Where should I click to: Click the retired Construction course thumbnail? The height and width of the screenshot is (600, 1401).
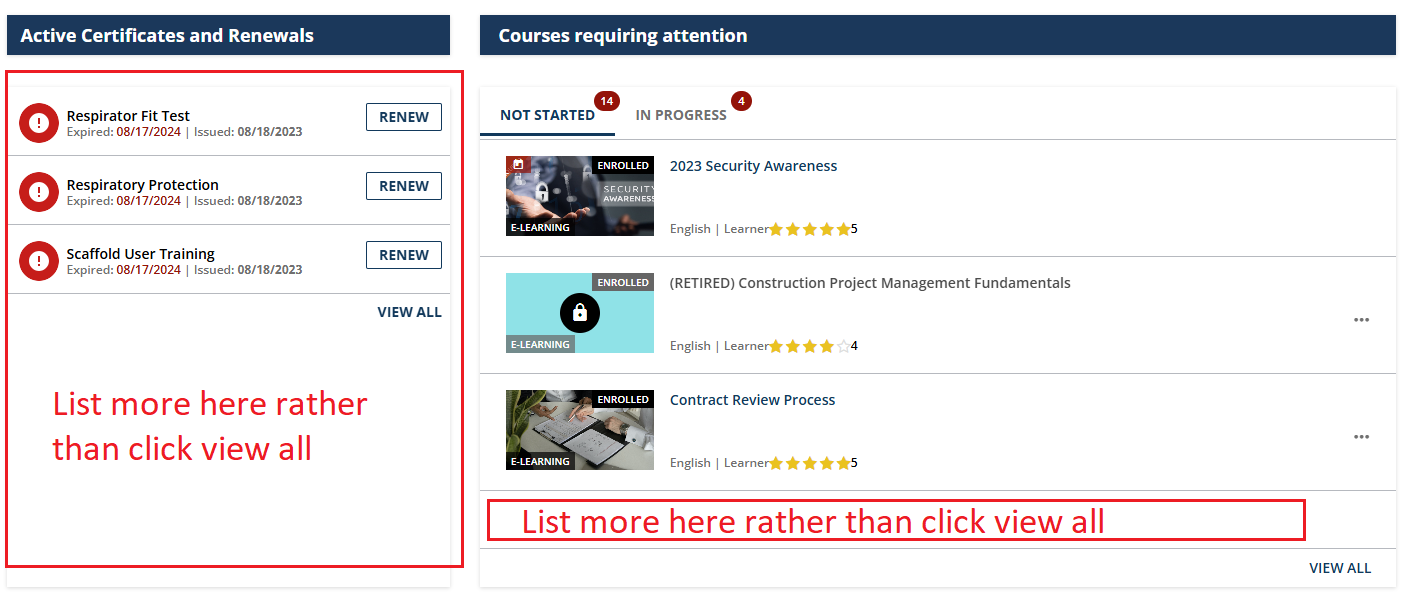580,313
